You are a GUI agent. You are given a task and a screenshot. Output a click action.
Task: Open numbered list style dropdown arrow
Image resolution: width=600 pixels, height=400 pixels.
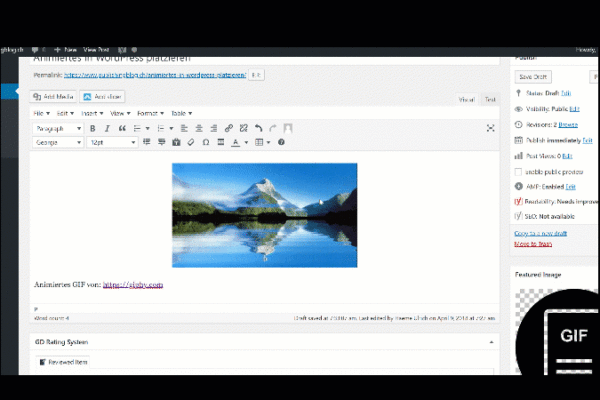[171, 129]
